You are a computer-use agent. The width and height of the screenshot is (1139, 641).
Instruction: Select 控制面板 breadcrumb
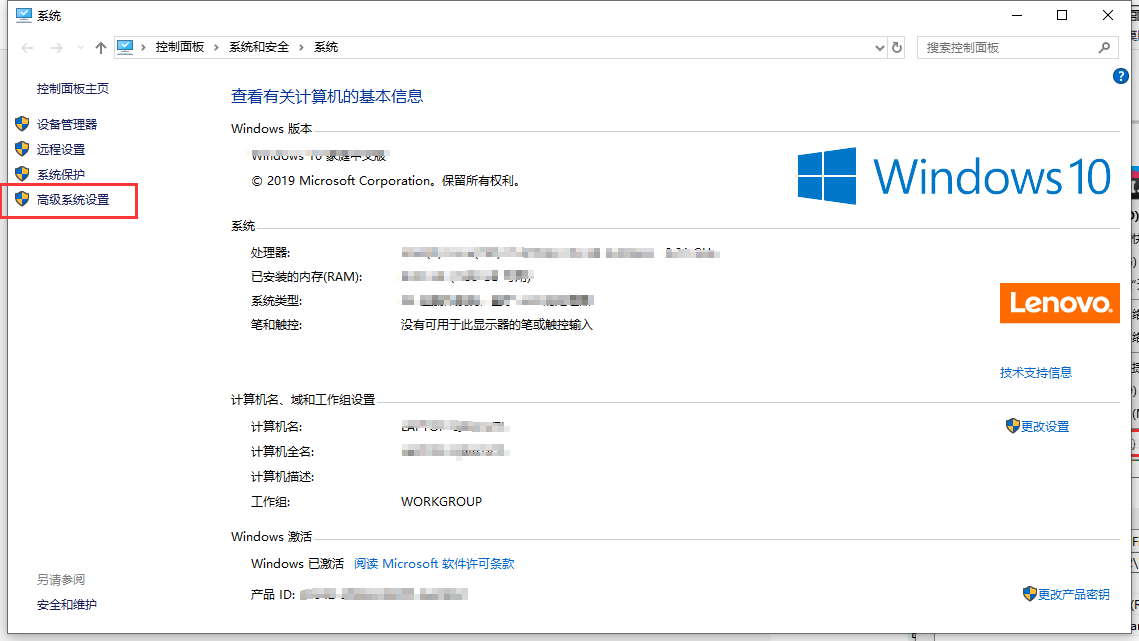179,47
